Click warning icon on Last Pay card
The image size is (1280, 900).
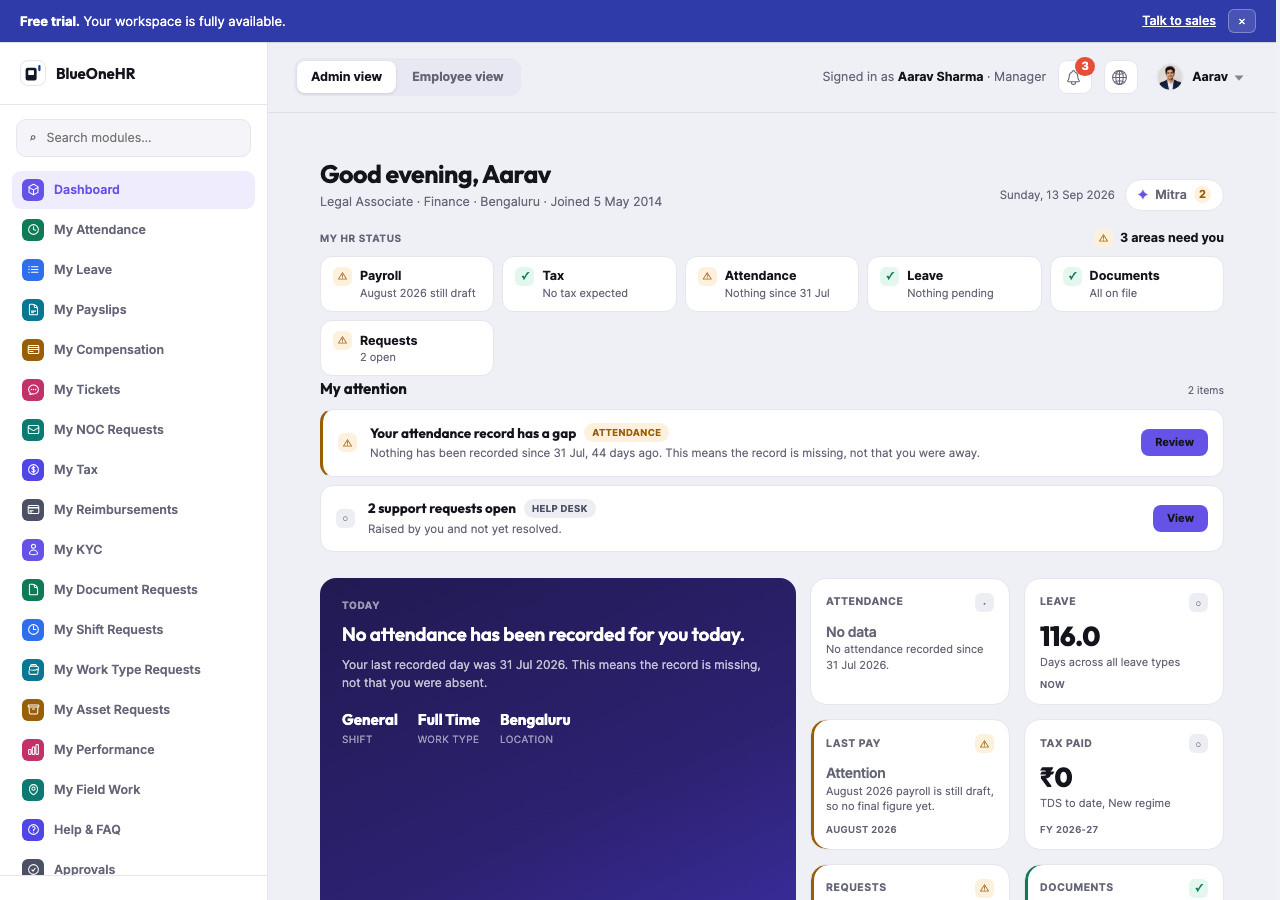984,744
